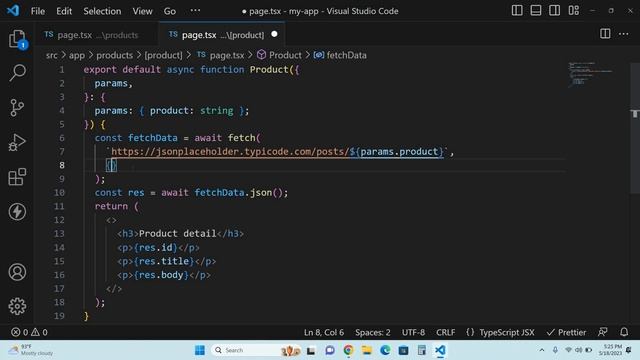
Task: Click 'CRLF' end of line setting
Action: point(445,332)
